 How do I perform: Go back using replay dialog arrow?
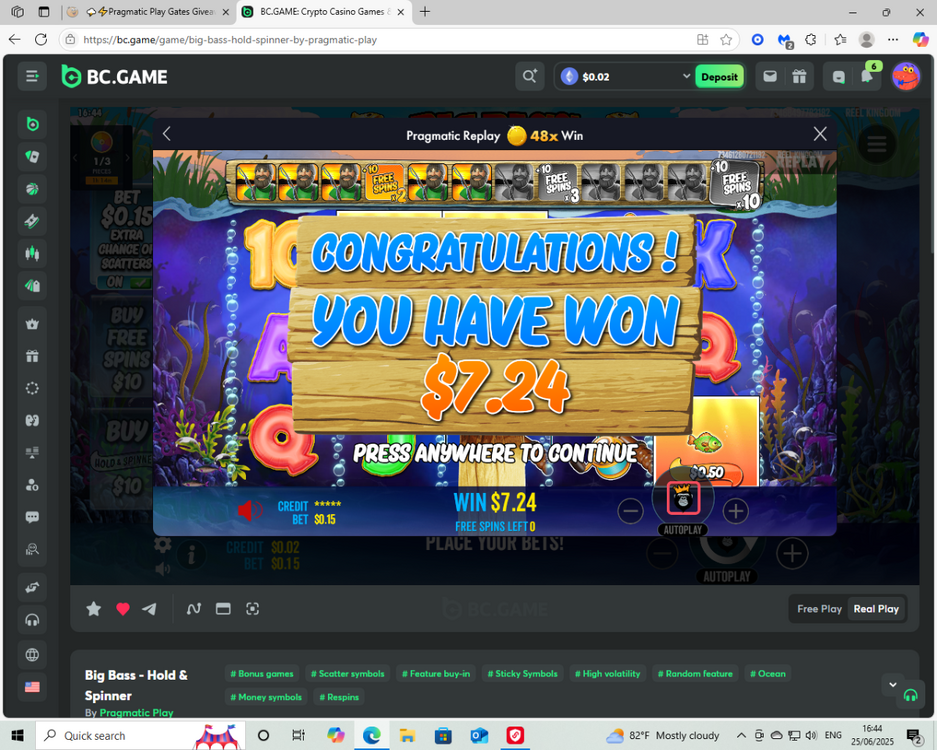pos(167,134)
